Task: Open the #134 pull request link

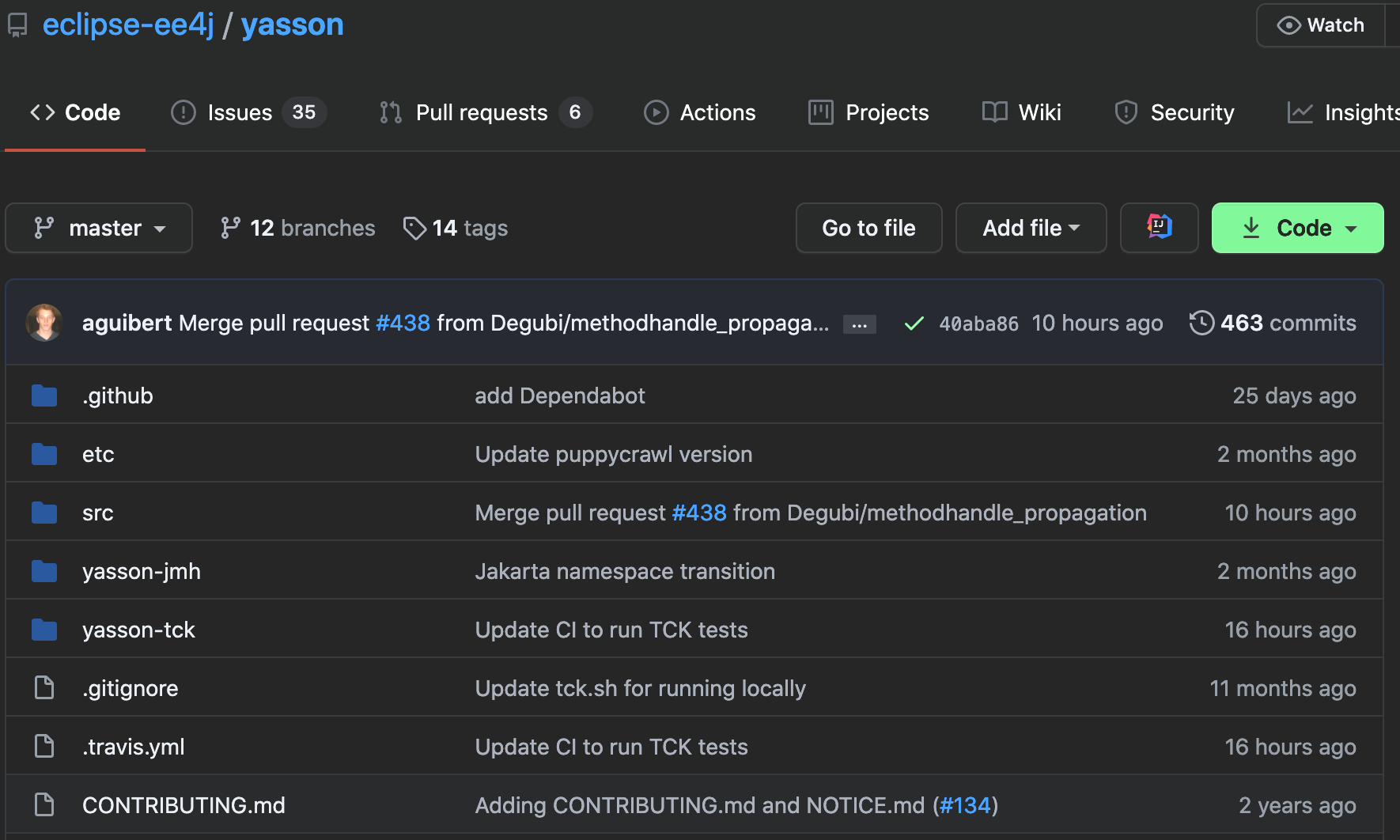Action: (965, 805)
